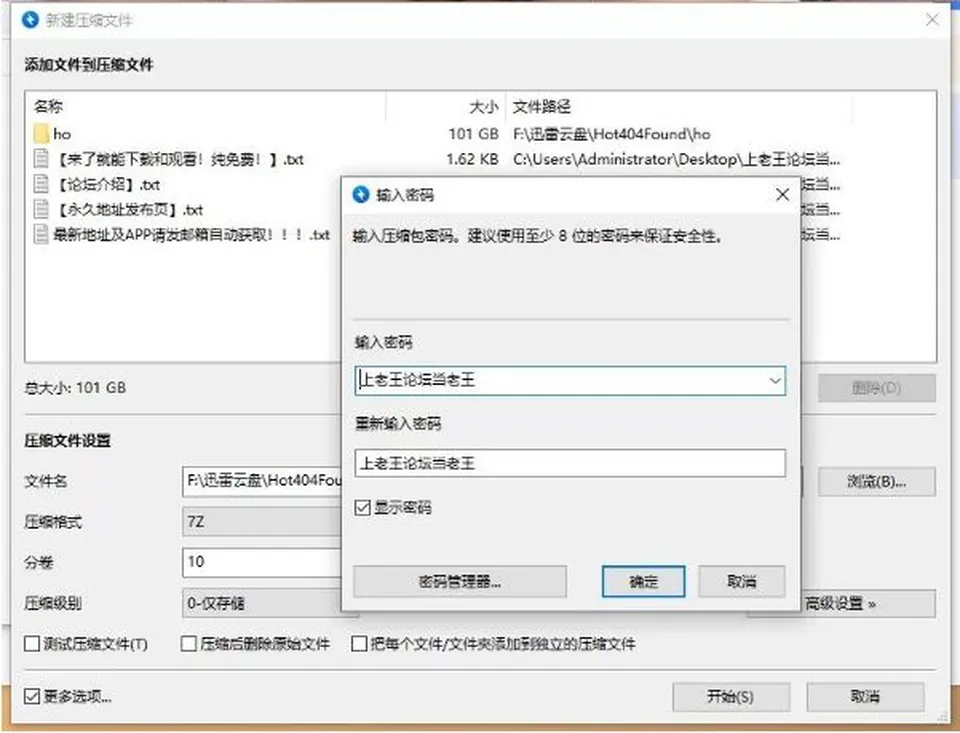This screenshot has height=733, width=960.
Task: Click file icon of 【来了就能下载和观看！纯免费！】.txt
Action: (41, 159)
